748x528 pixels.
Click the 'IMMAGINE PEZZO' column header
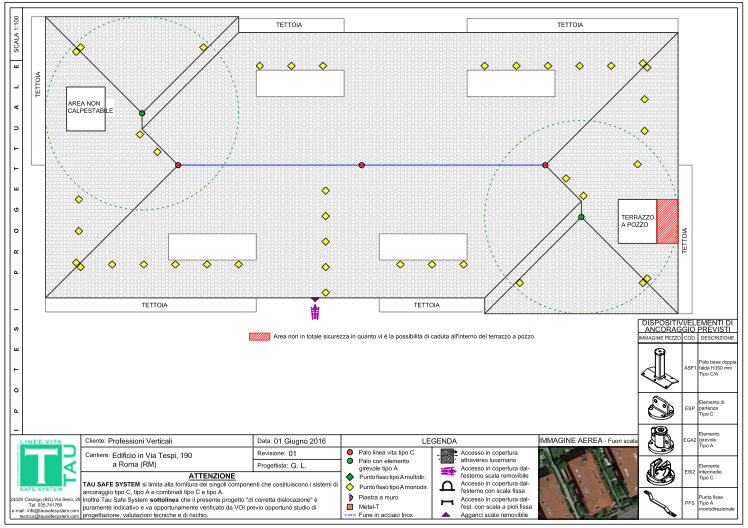point(660,338)
